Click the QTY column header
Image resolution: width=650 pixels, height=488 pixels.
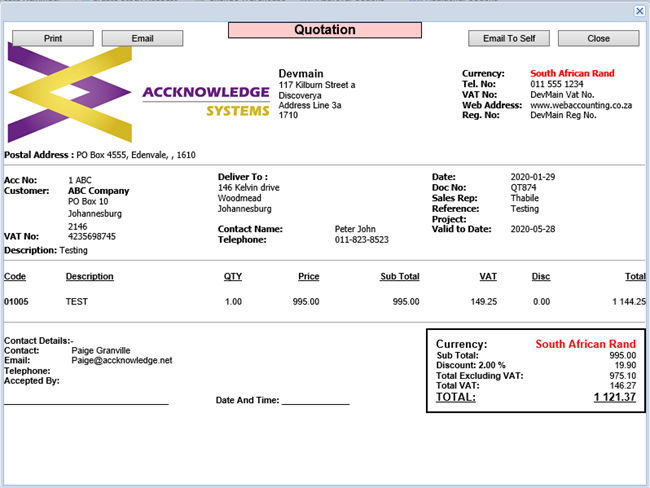click(x=233, y=276)
